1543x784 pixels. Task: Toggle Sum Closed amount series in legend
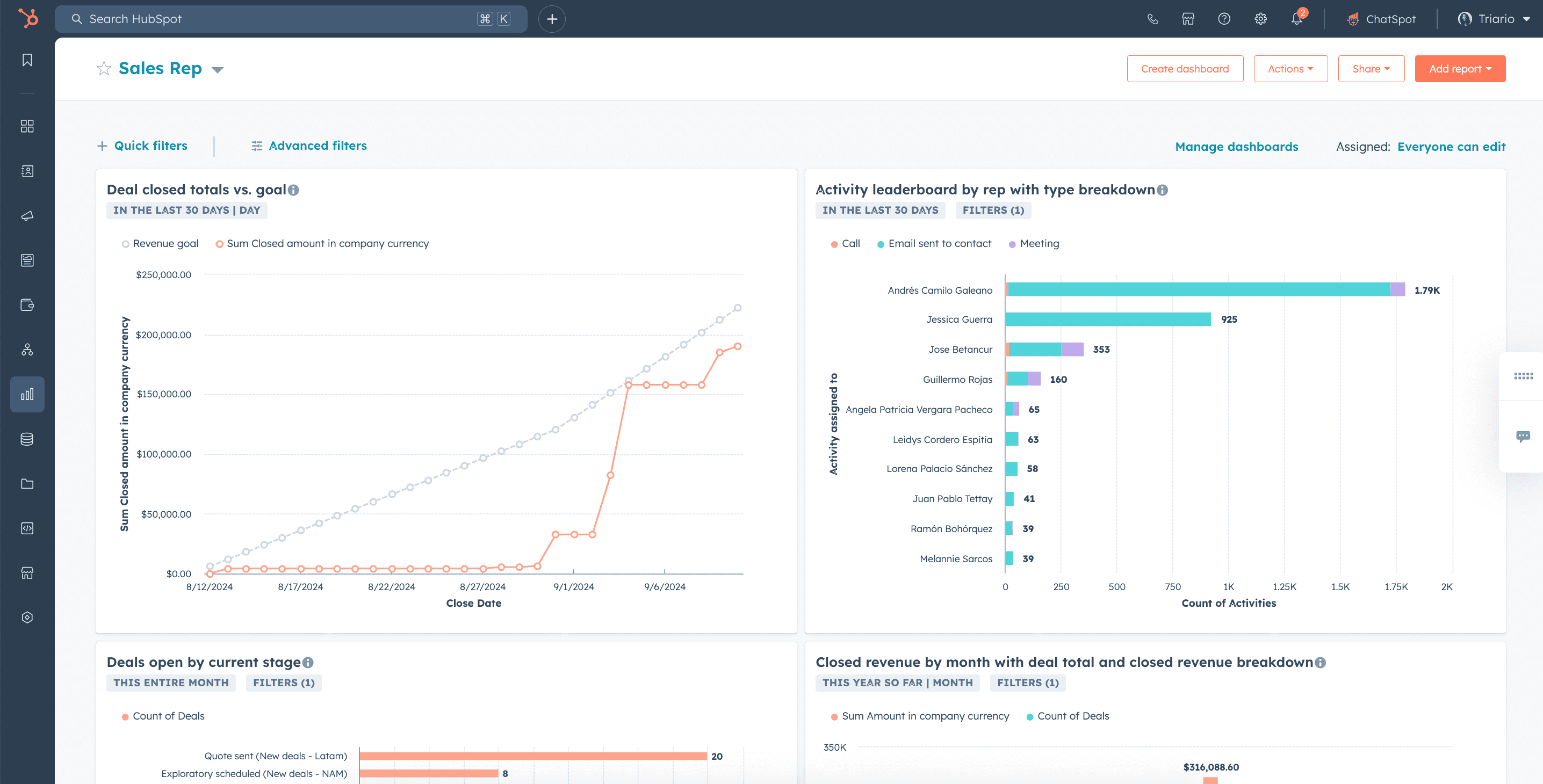[322, 244]
